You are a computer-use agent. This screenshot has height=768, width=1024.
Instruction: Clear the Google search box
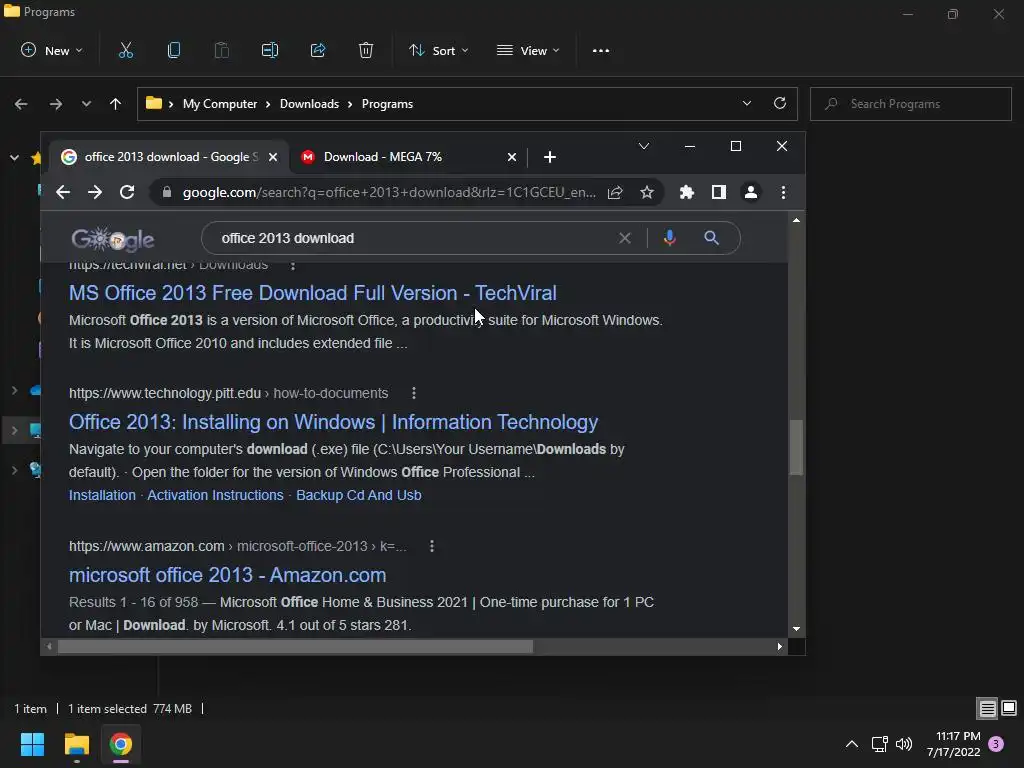[x=625, y=238]
